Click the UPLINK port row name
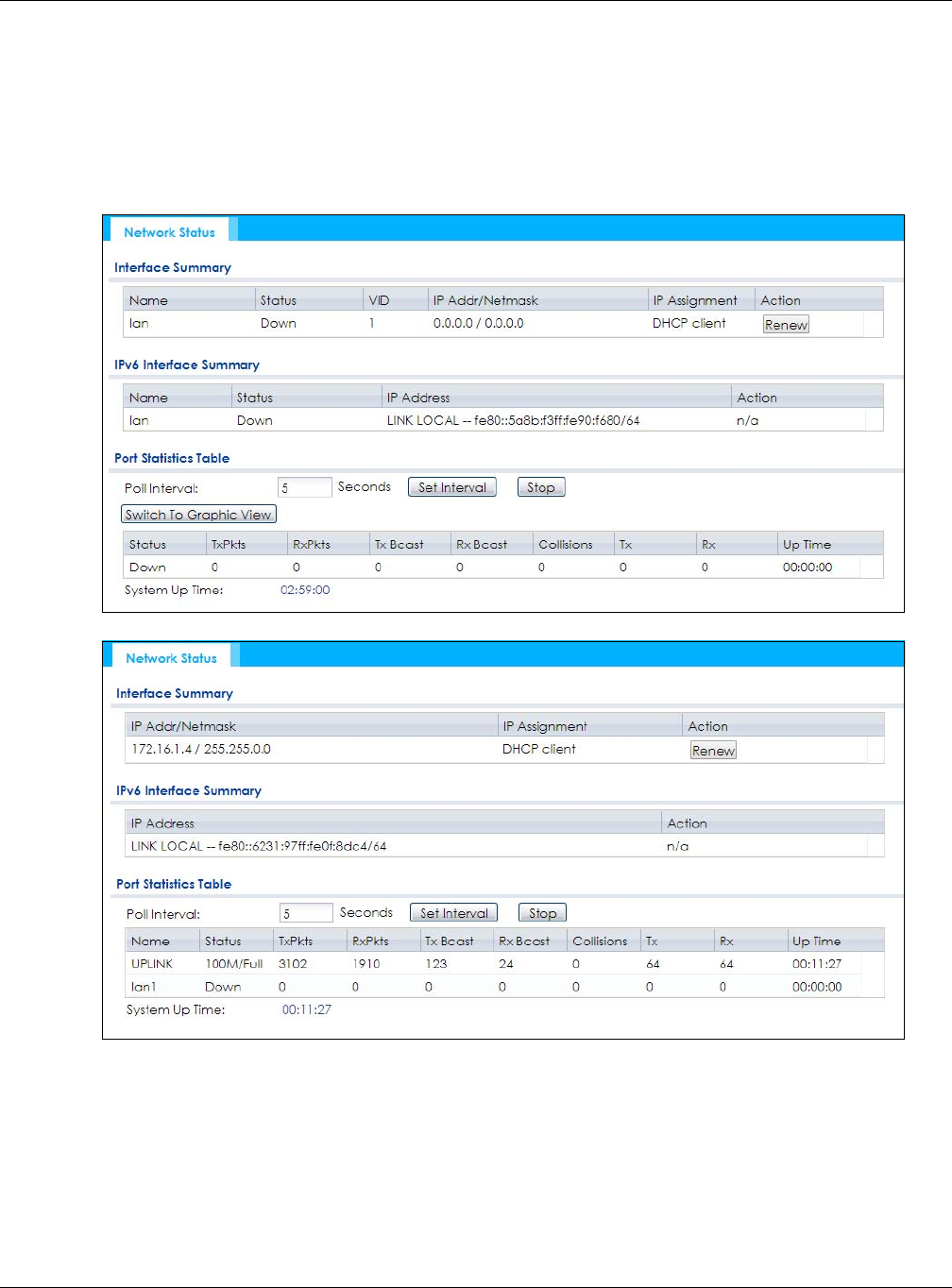The width and height of the screenshot is (952, 1288). (x=152, y=964)
